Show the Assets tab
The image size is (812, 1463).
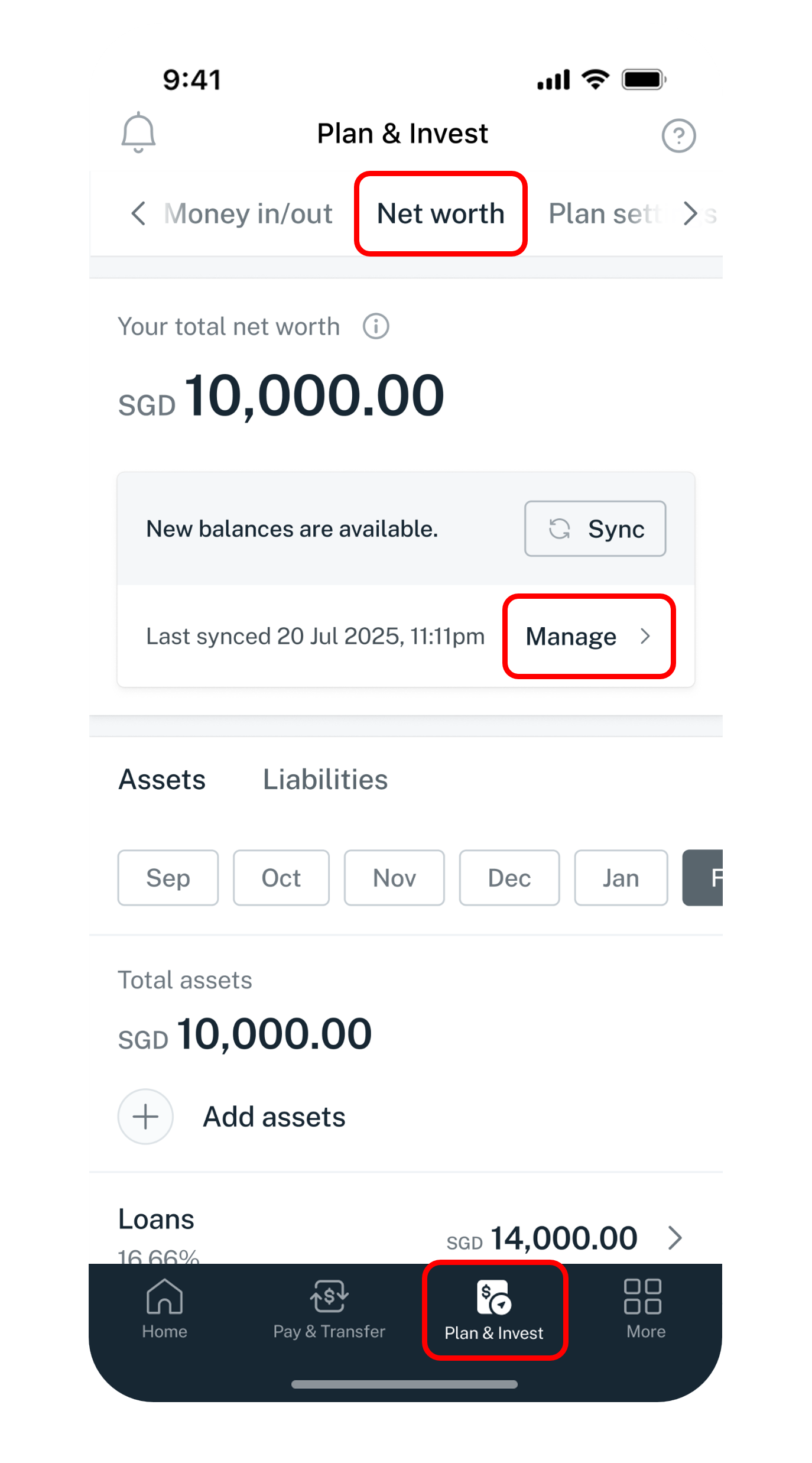click(x=162, y=780)
